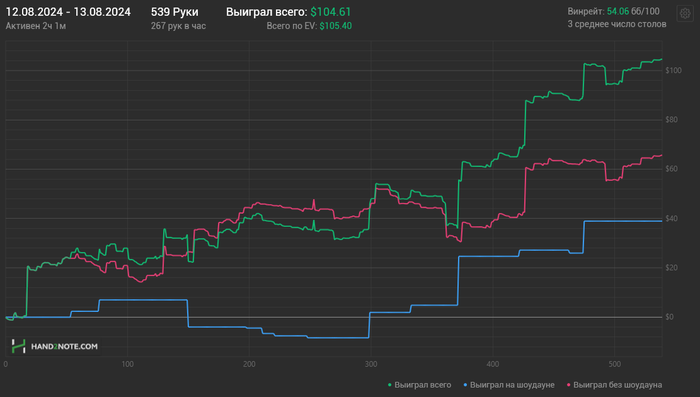Click the '3 среднее число столов' text
The image size is (700, 397).
click(x=617, y=24)
